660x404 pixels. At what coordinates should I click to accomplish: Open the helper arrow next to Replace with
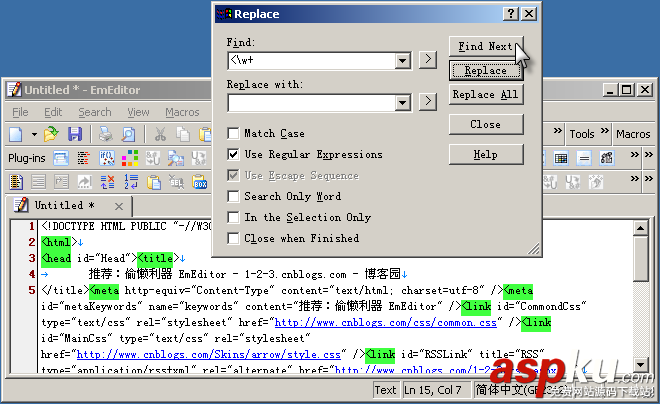click(x=428, y=101)
